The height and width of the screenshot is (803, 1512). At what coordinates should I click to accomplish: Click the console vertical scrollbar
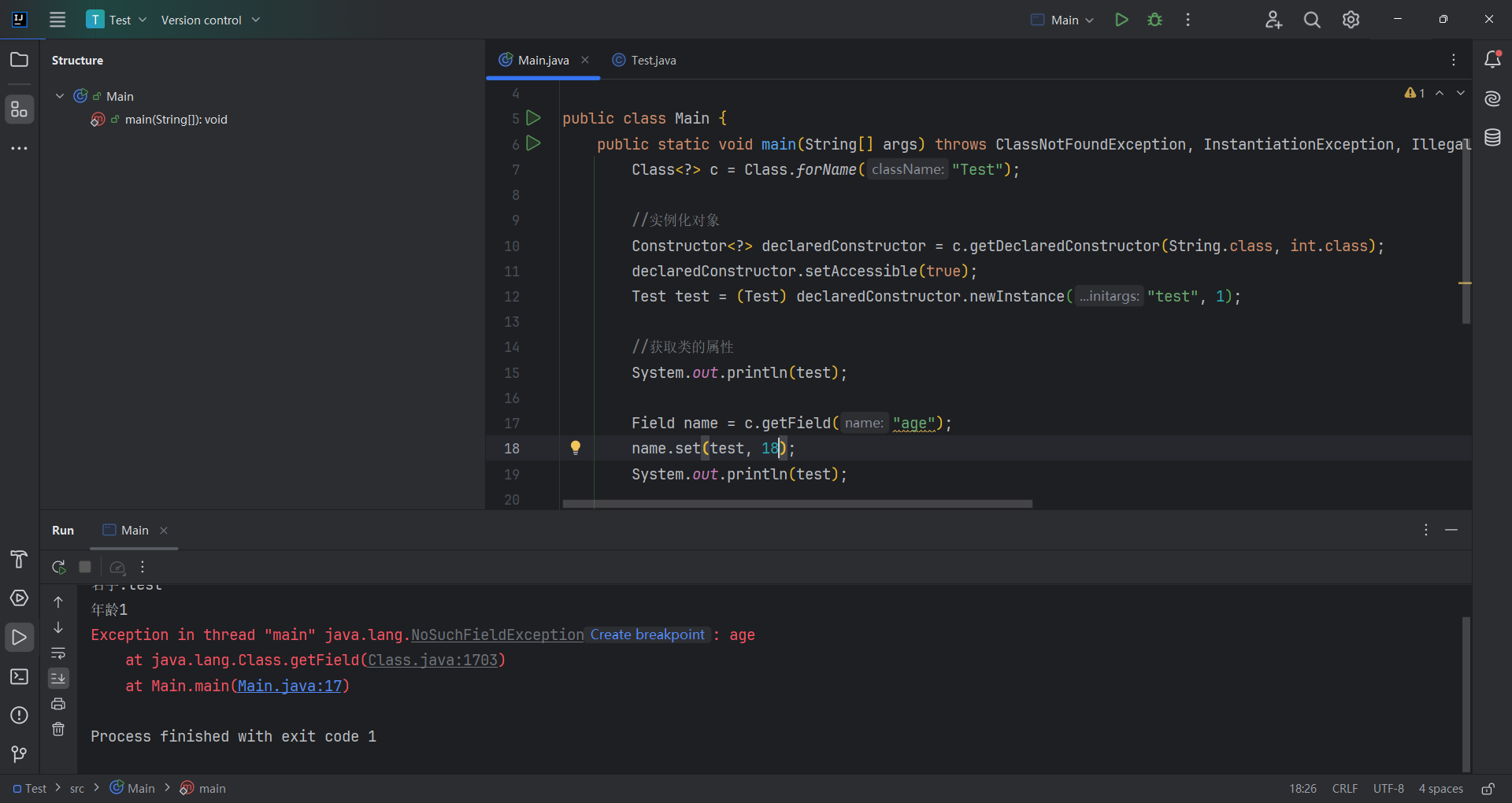click(x=1466, y=694)
